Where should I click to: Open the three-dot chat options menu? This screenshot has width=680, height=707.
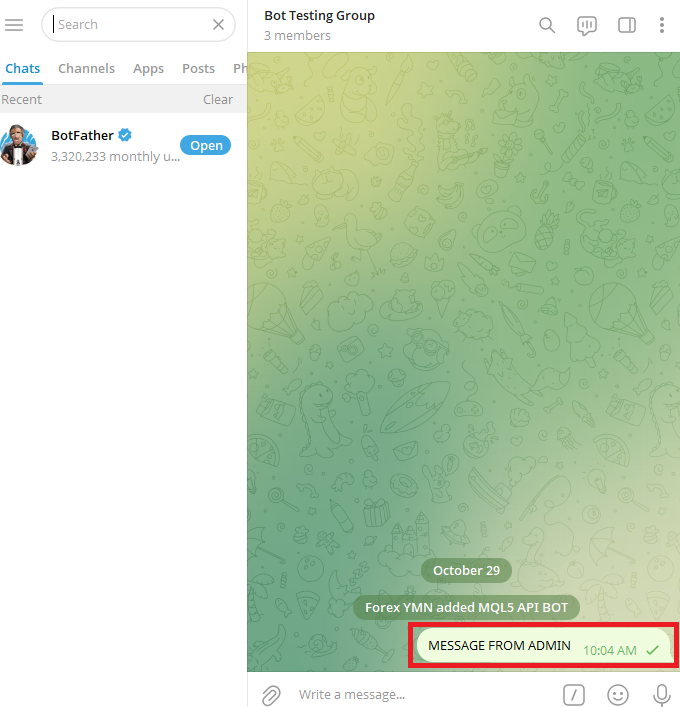[x=662, y=25]
